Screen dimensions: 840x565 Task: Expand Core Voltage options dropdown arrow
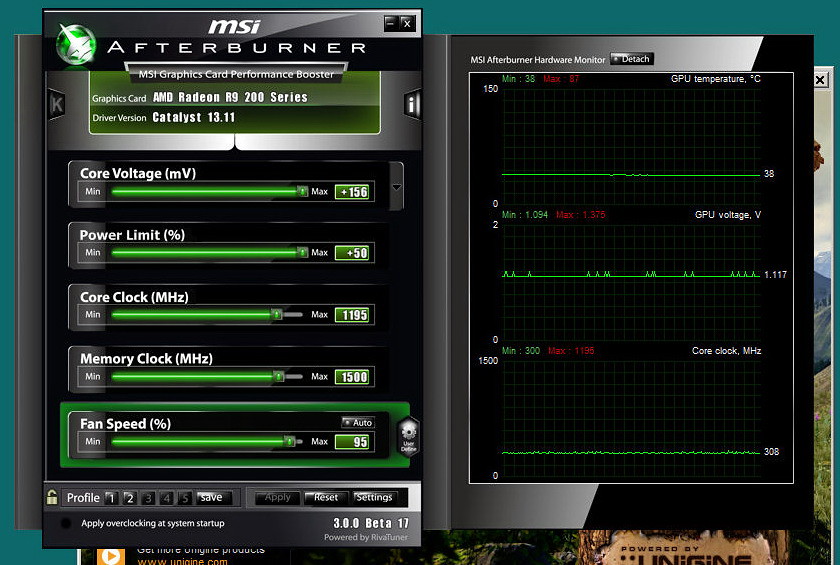pyautogui.click(x=397, y=187)
